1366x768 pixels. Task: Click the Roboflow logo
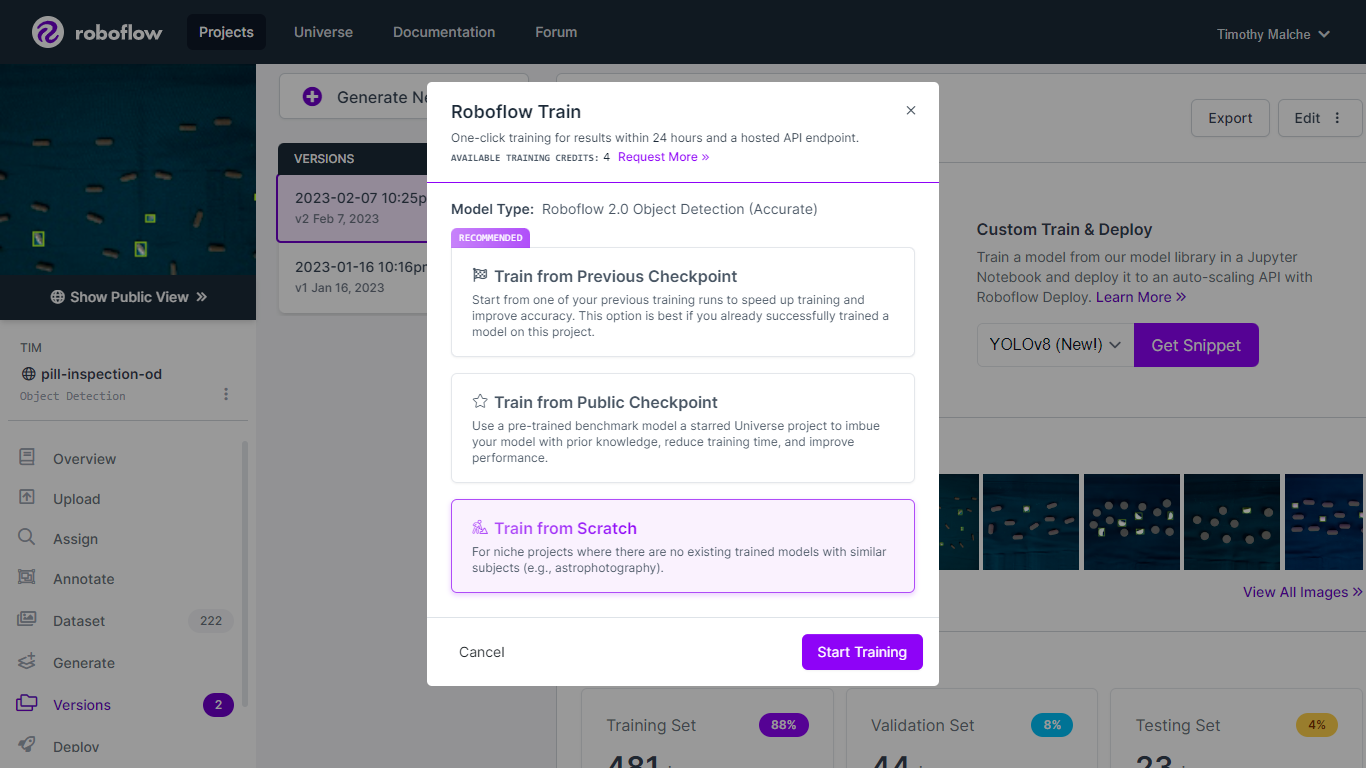click(x=97, y=31)
